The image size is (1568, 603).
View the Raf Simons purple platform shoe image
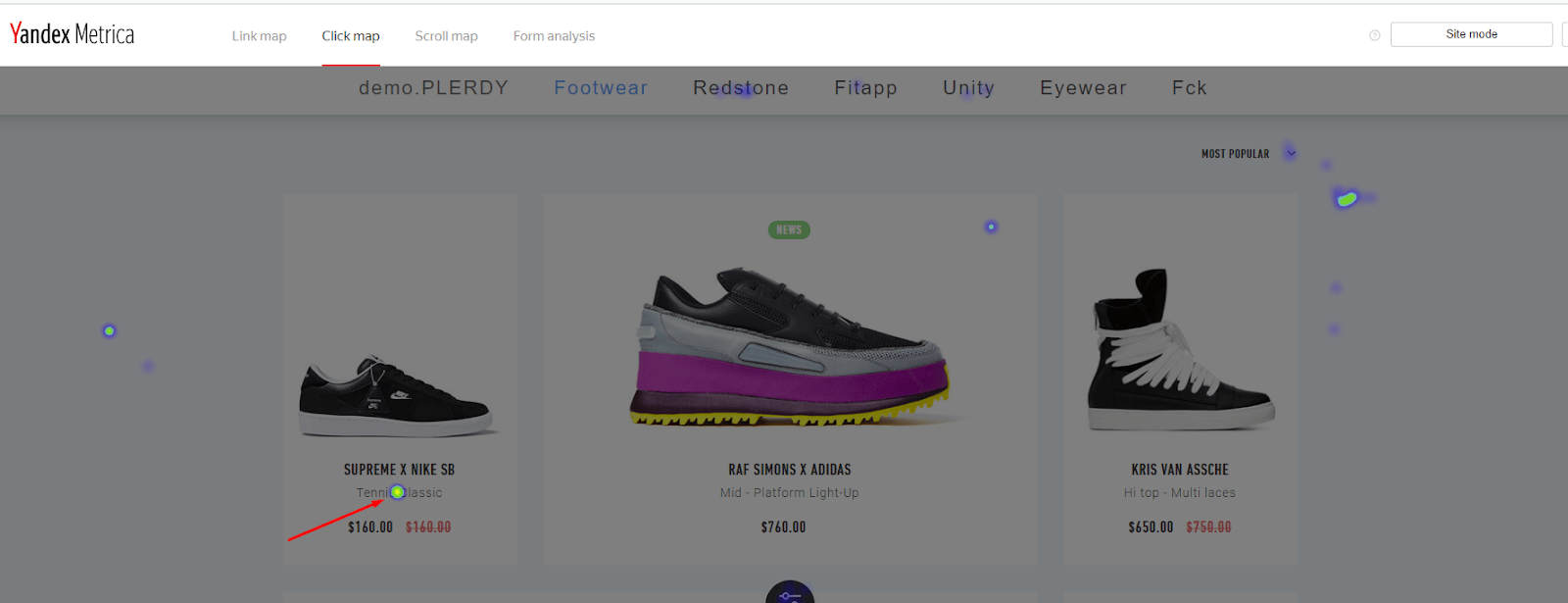tap(790, 346)
